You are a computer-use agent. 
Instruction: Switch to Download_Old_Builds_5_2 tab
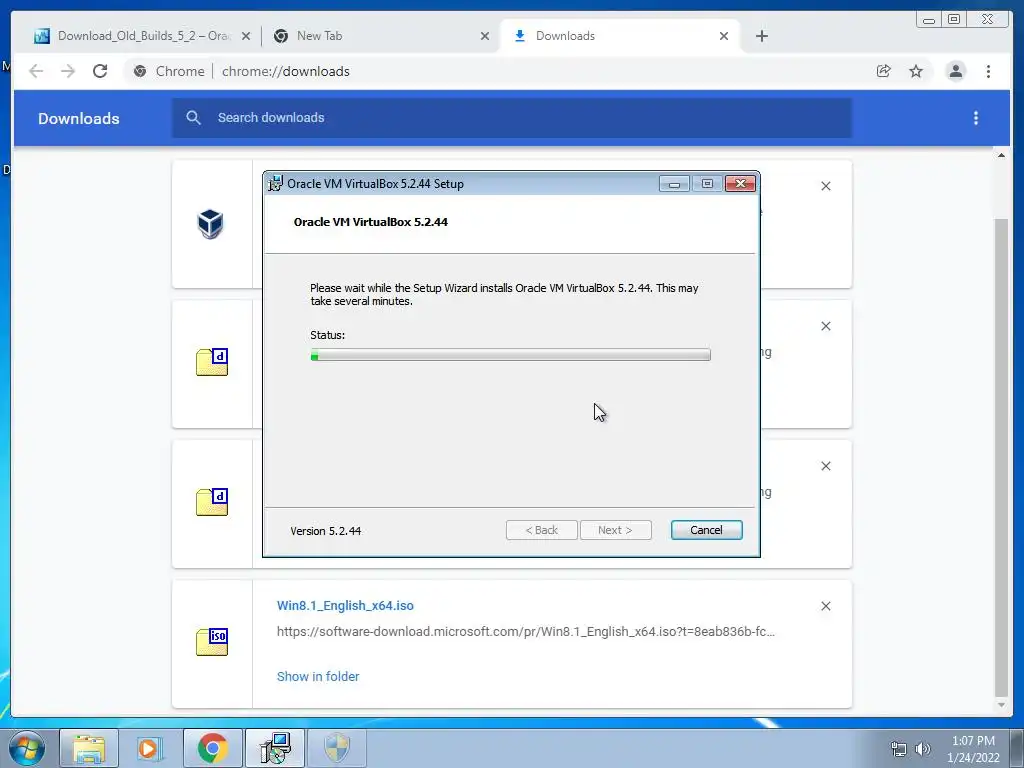(x=142, y=36)
